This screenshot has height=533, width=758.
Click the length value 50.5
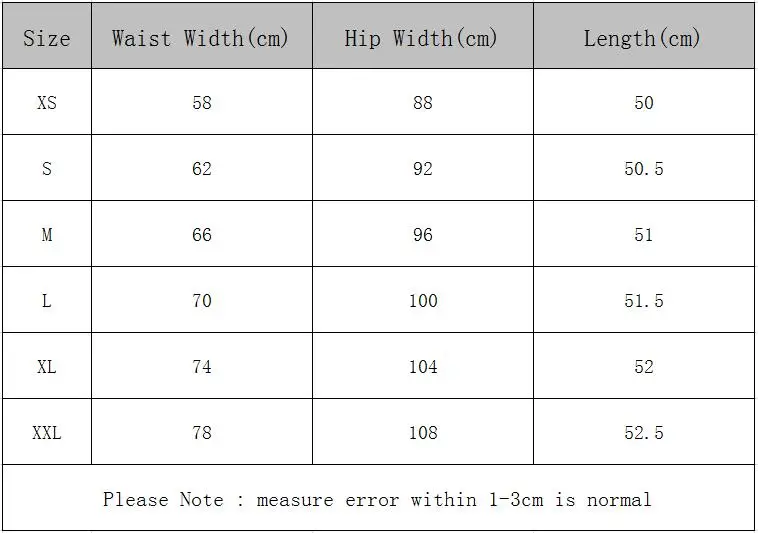coord(644,169)
